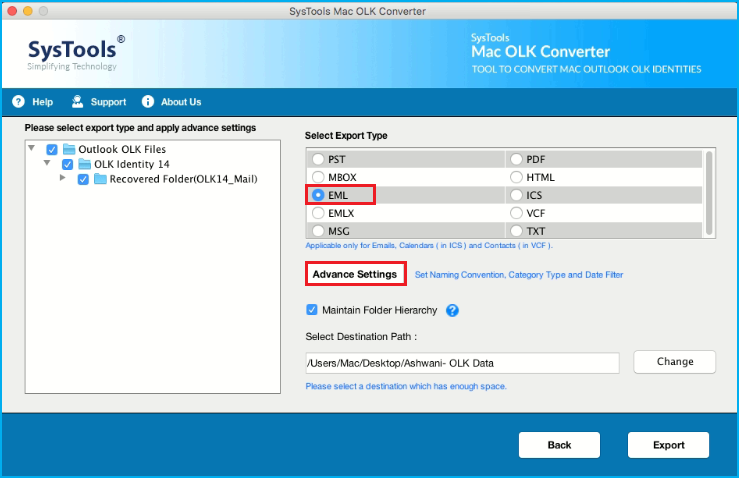739x478 pixels.
Task: Click the Maintain Folder Hierarchy help icon
Action: [452, 310]
